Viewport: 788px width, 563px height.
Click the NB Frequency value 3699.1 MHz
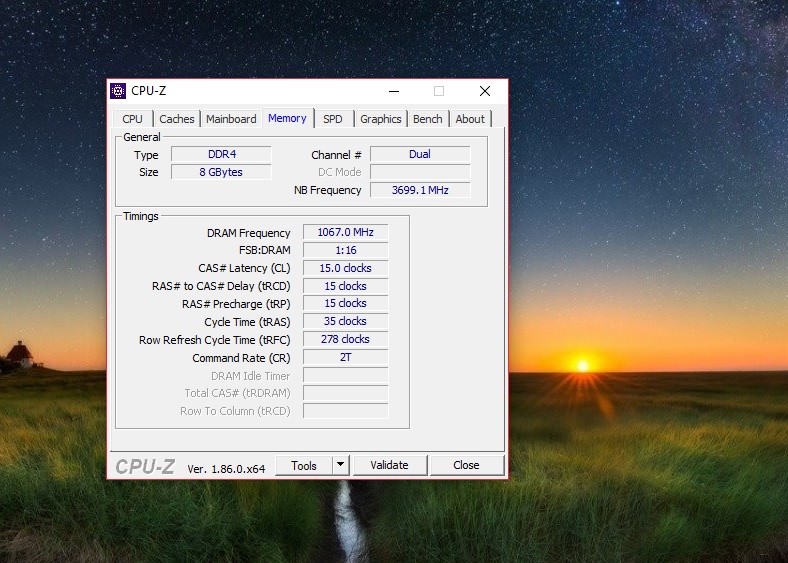[x=420, y=190]
